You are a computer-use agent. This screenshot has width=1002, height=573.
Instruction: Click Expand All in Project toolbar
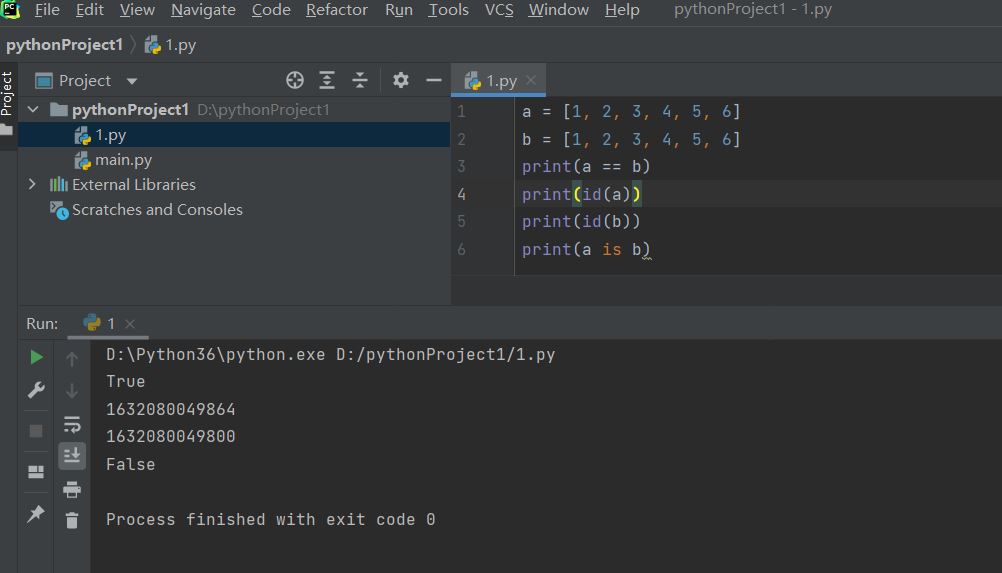[327, 80]
